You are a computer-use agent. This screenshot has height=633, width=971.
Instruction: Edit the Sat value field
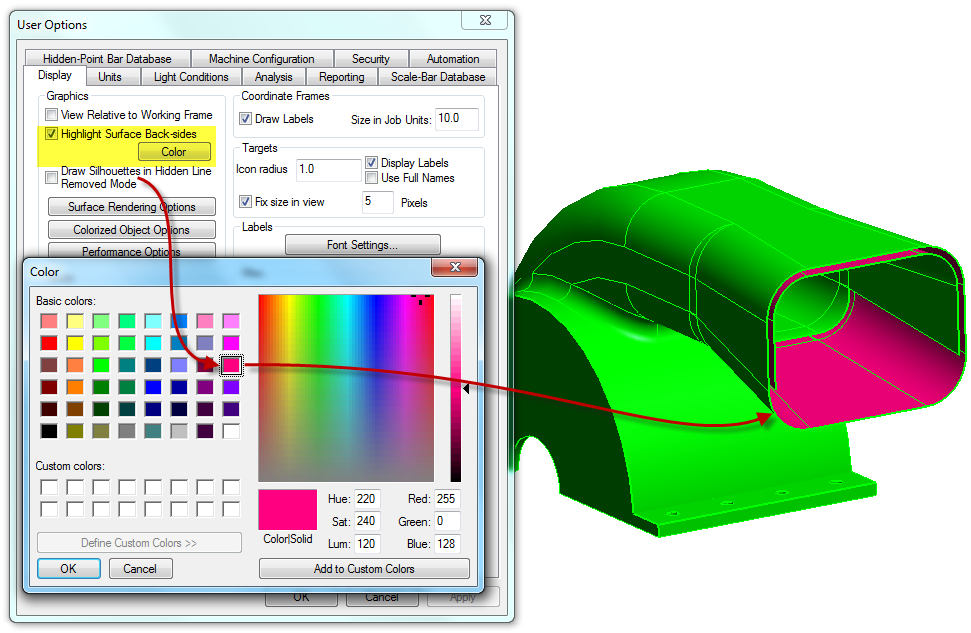pyautogui.click(x=367, y=521)
